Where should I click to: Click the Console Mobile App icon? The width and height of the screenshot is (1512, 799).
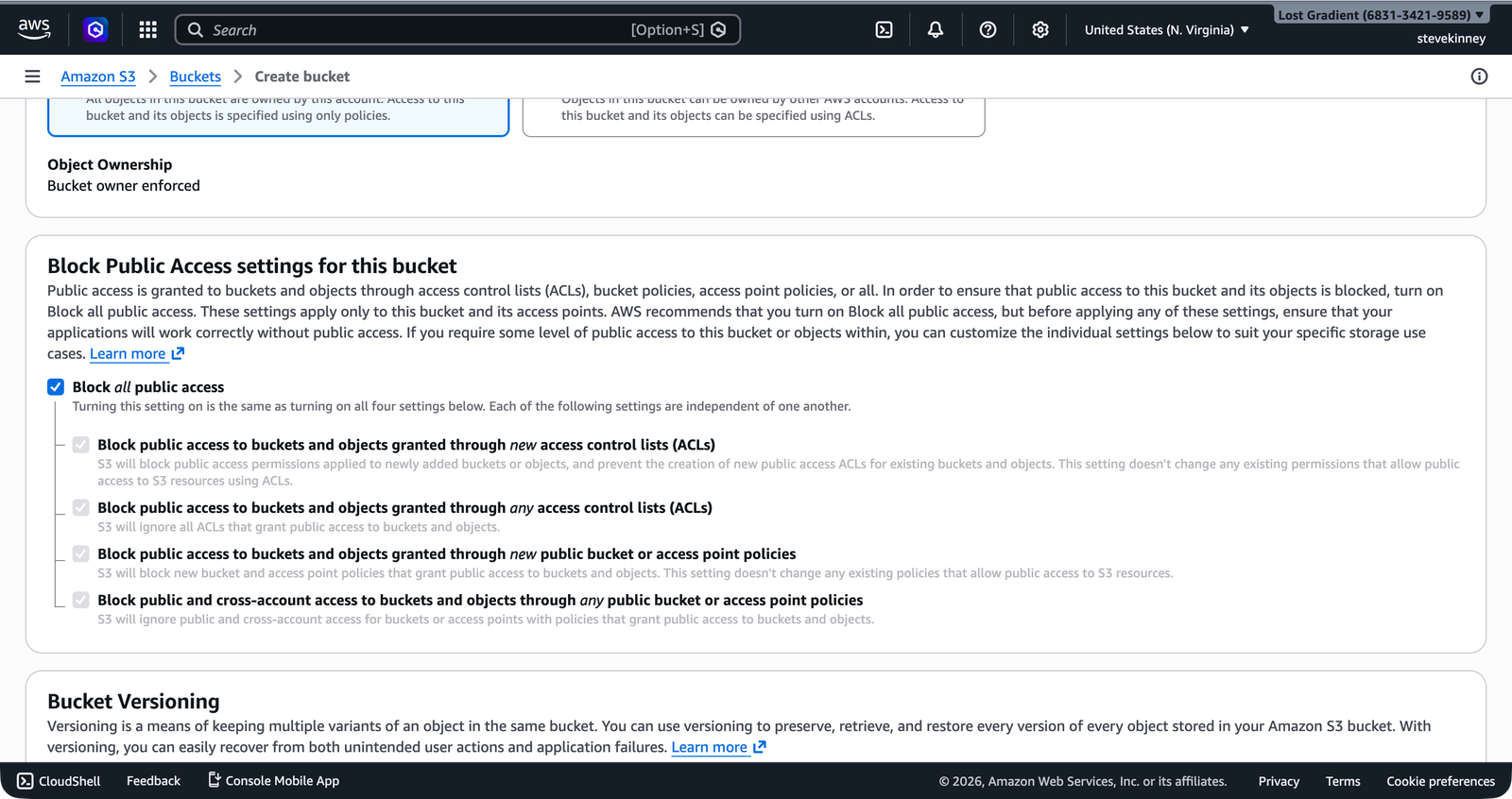click(x=214, y=780)
